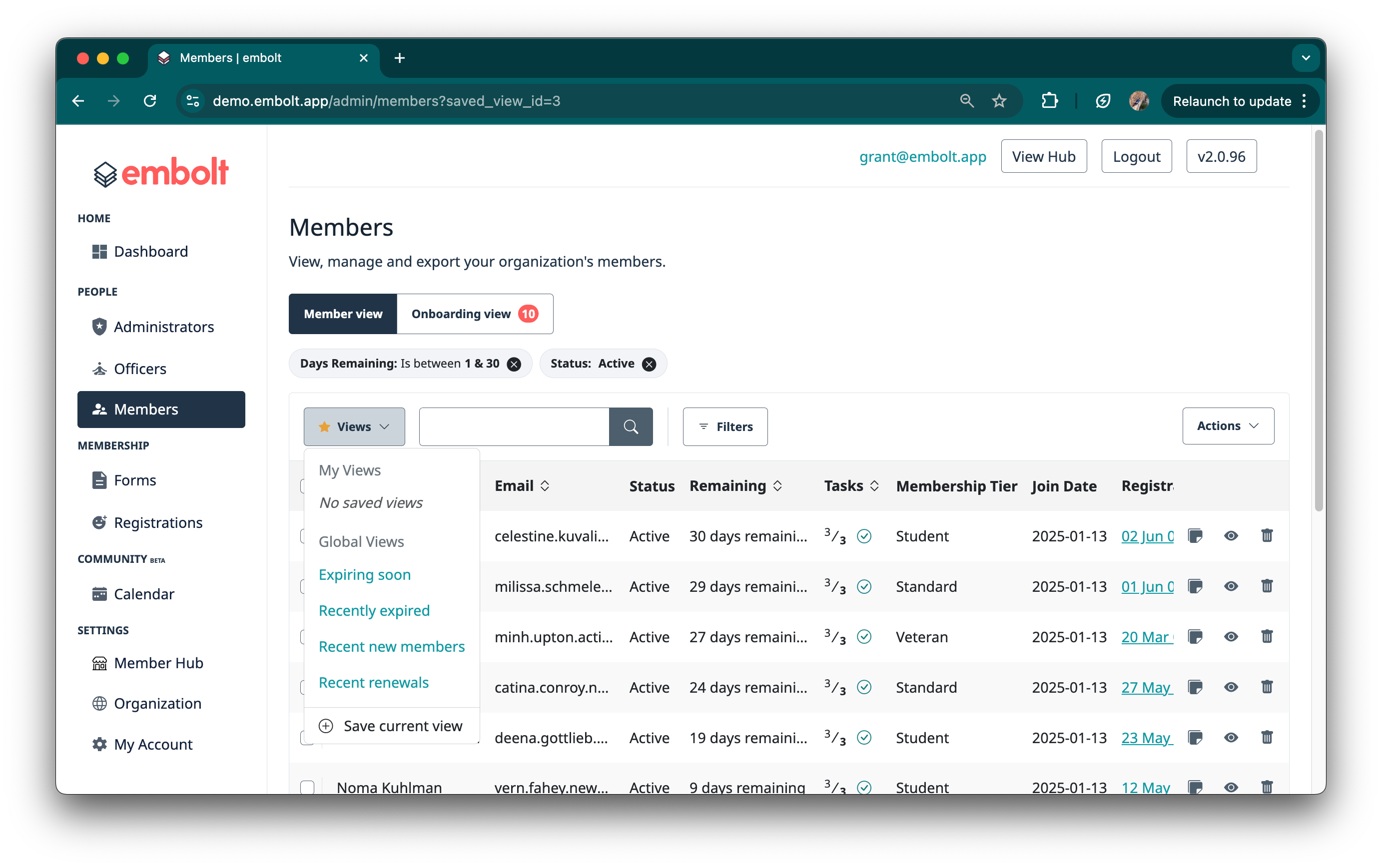Screen dimensions: 1382x868
Task: Toggle eye icon for deena.gottlieb row
Action: click(1231, 737)
